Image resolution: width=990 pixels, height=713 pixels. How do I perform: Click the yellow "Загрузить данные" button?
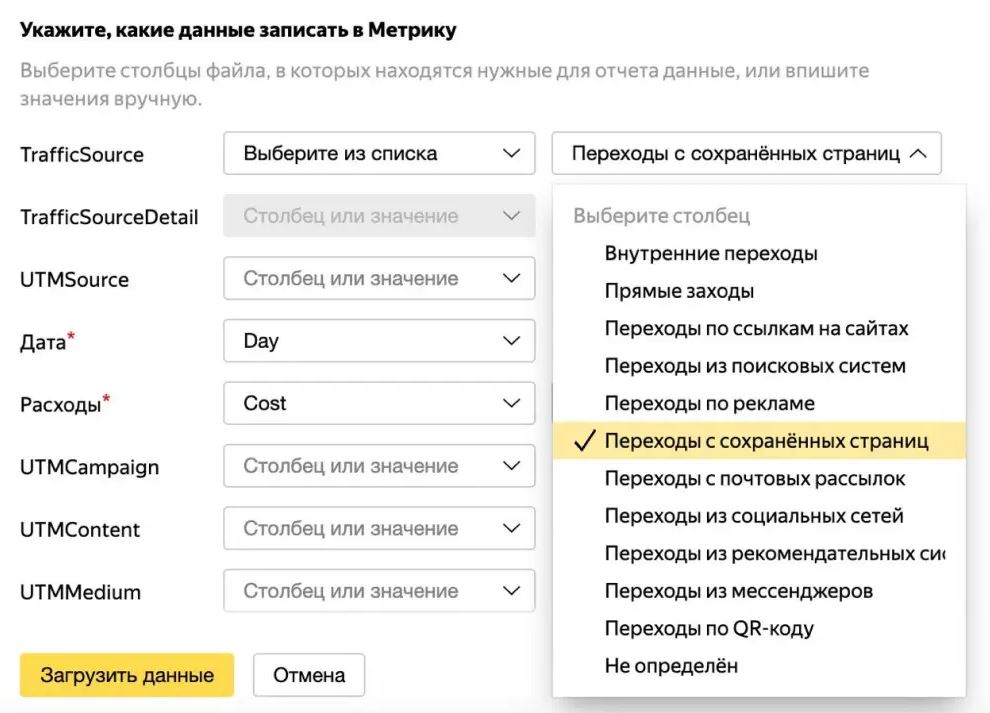tap(126, 674)
